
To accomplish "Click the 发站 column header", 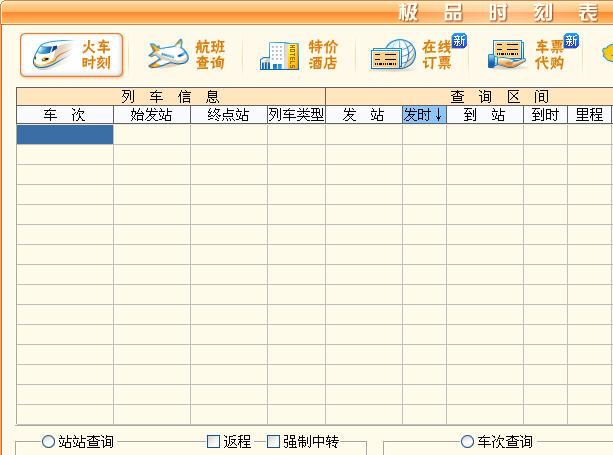I will point(364,115).
